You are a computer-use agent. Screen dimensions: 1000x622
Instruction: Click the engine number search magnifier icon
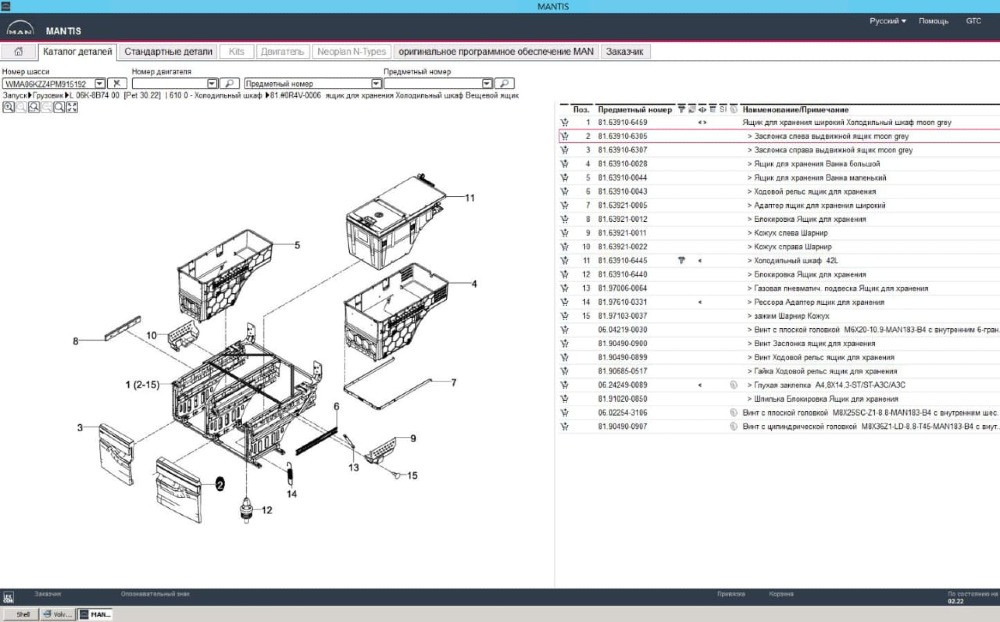[229, 84]
